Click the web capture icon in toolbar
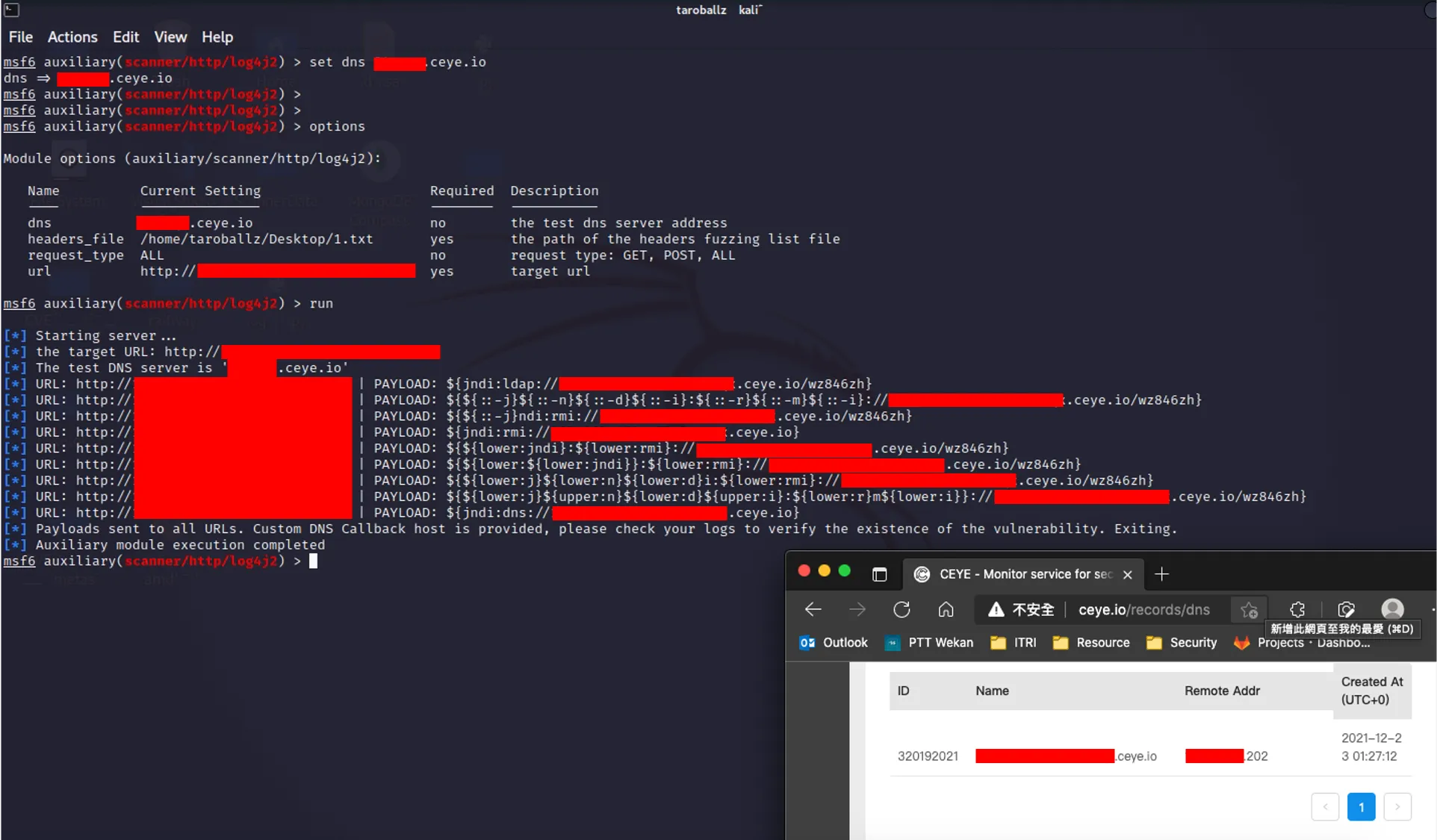 pyautogui.click(x=1346, y=610)
